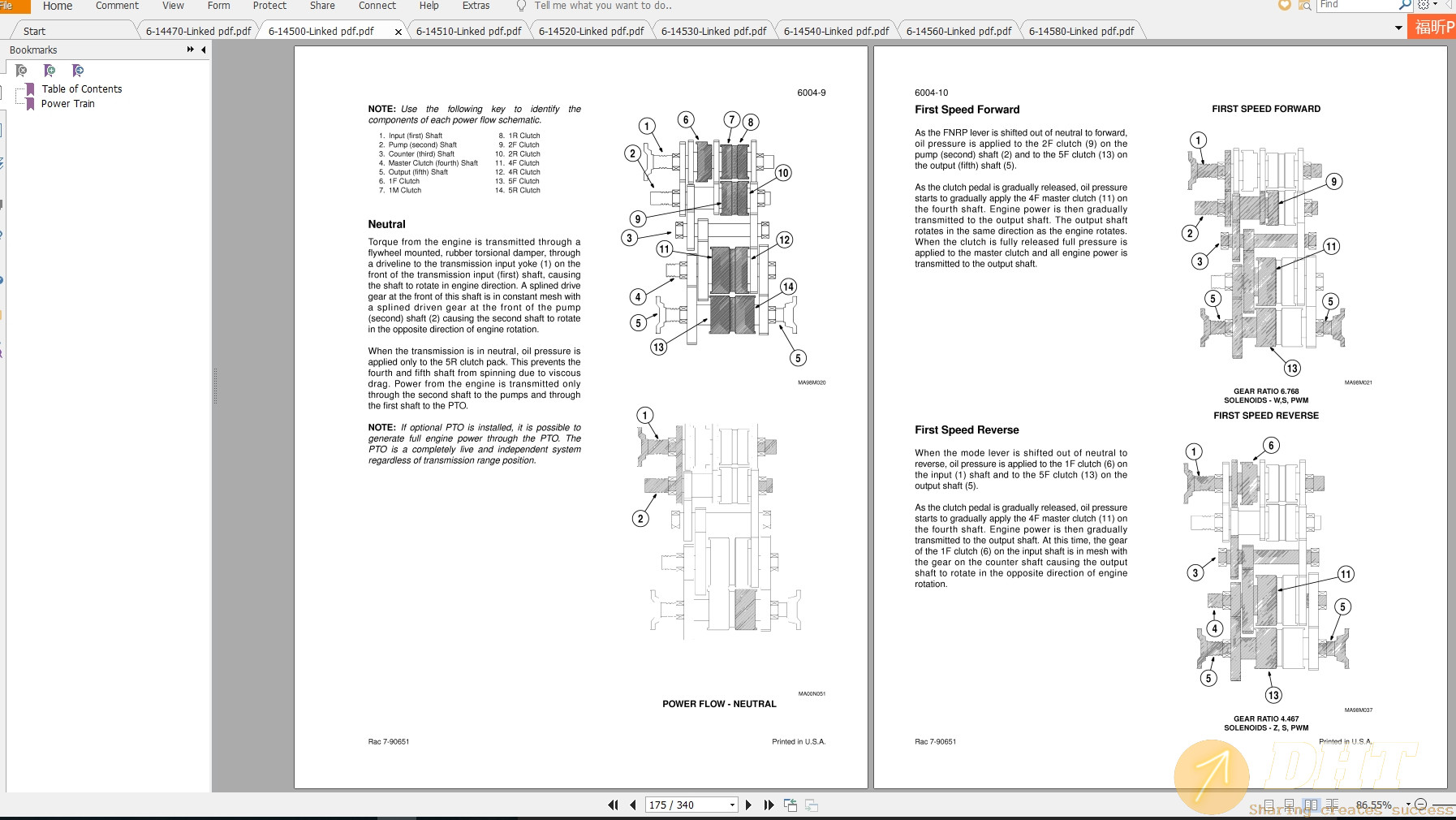
Task: Select the Power Train bookmark
Action: (x=69, y=103)
